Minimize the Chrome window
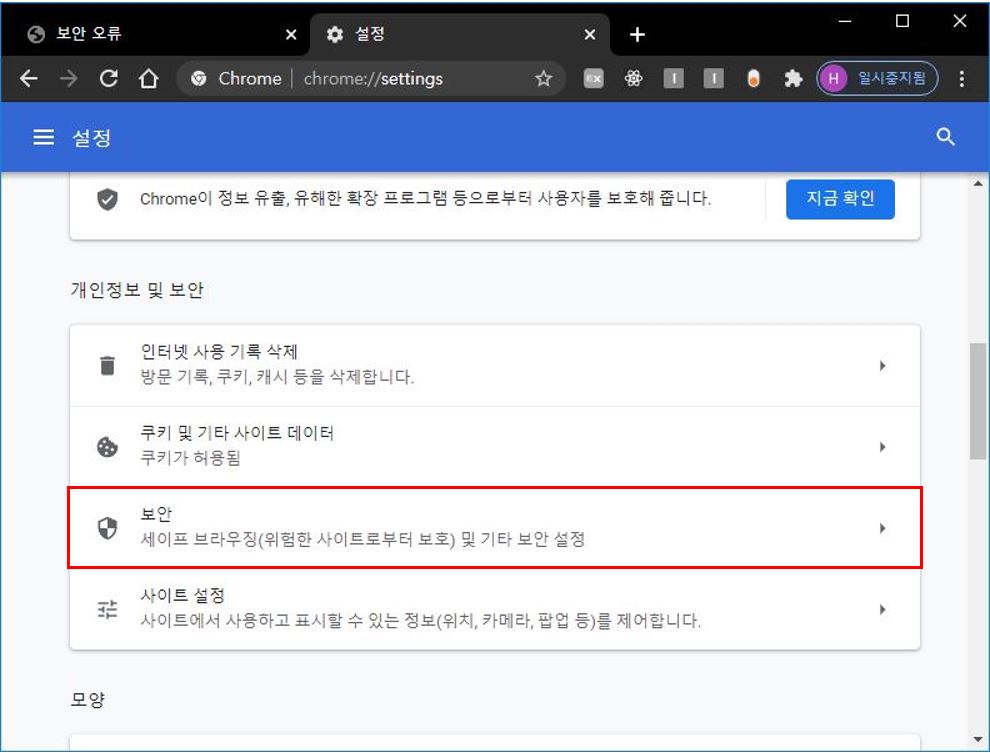This screenshot has width=990, height=753. (x=845, y=21)
